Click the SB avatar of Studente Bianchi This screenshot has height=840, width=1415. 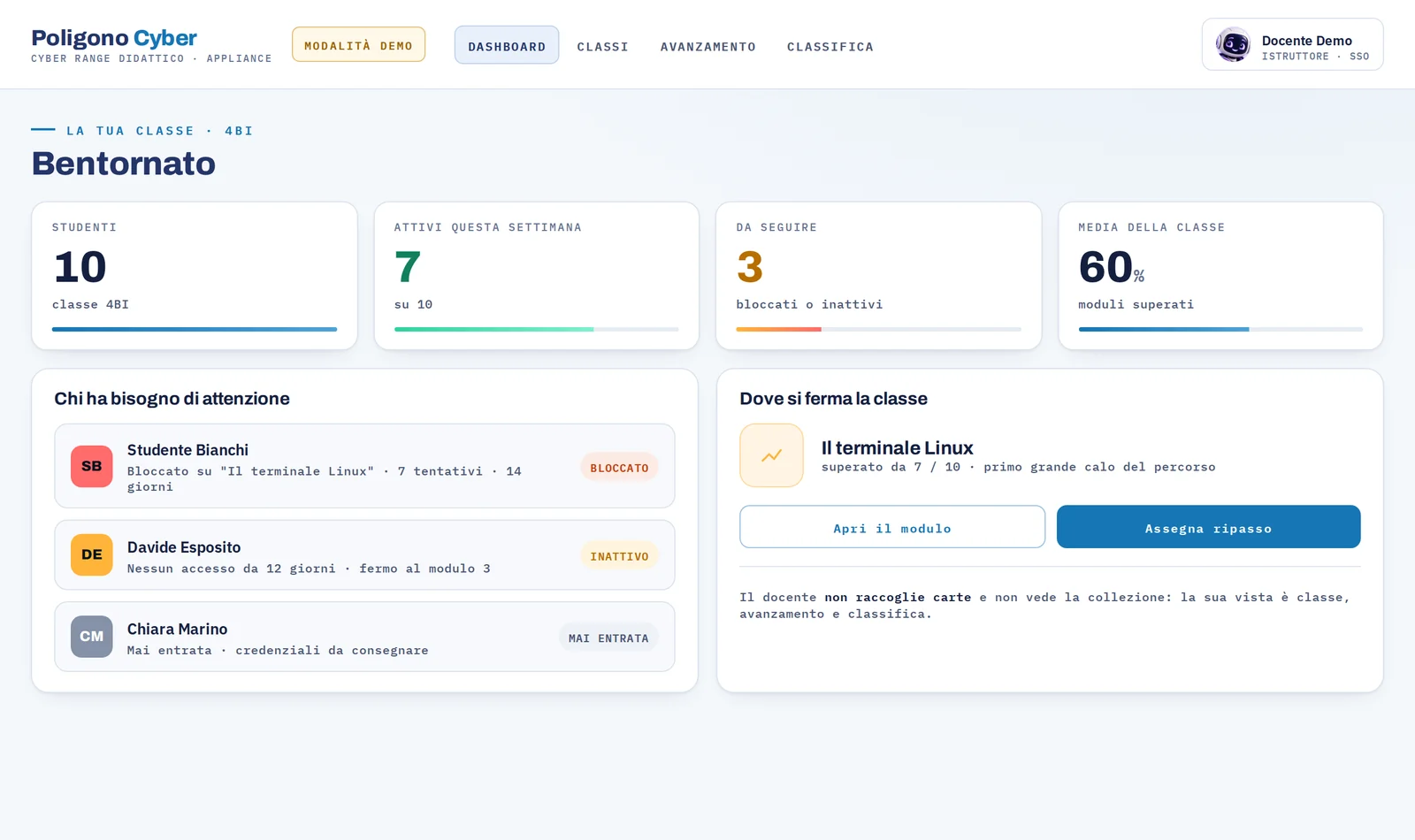92,466
